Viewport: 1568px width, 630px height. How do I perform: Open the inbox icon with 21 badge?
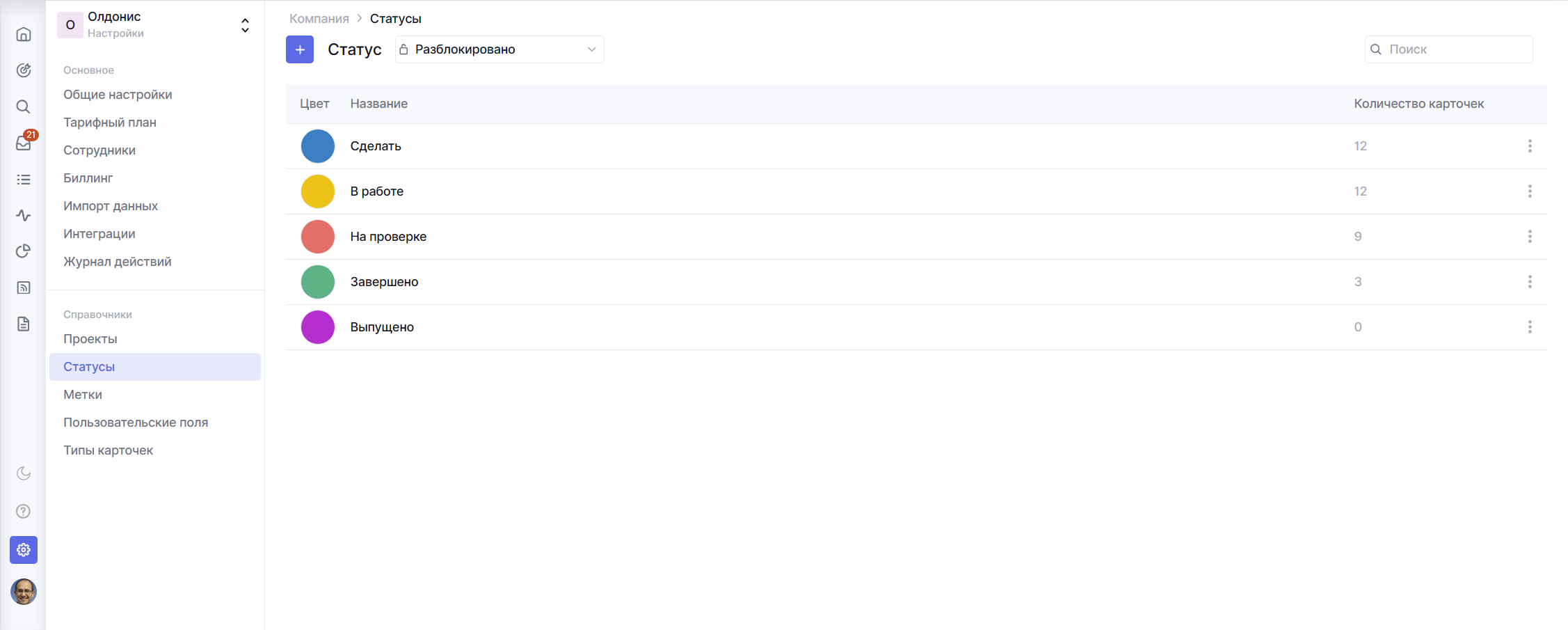tap(24, 143)
